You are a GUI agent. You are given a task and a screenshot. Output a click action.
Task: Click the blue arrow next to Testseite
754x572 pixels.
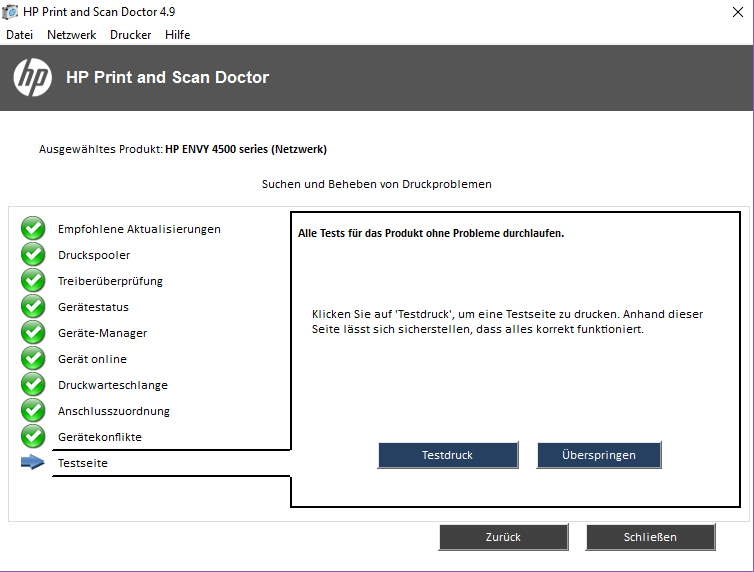coord(33,462)
